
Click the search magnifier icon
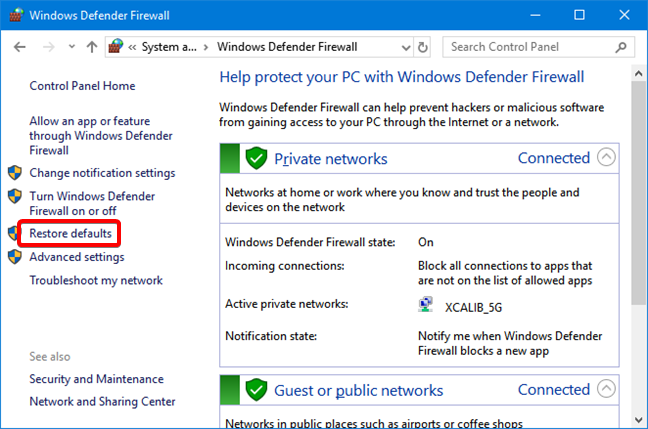pos(620,47)
